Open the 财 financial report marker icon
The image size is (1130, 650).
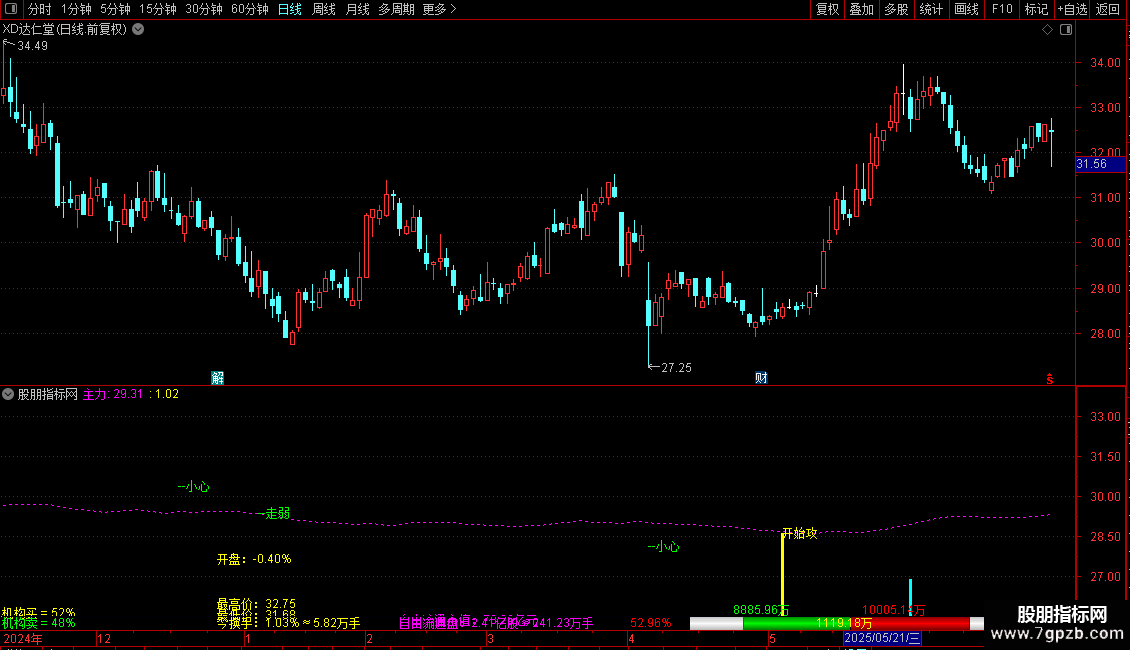point(761,378)
